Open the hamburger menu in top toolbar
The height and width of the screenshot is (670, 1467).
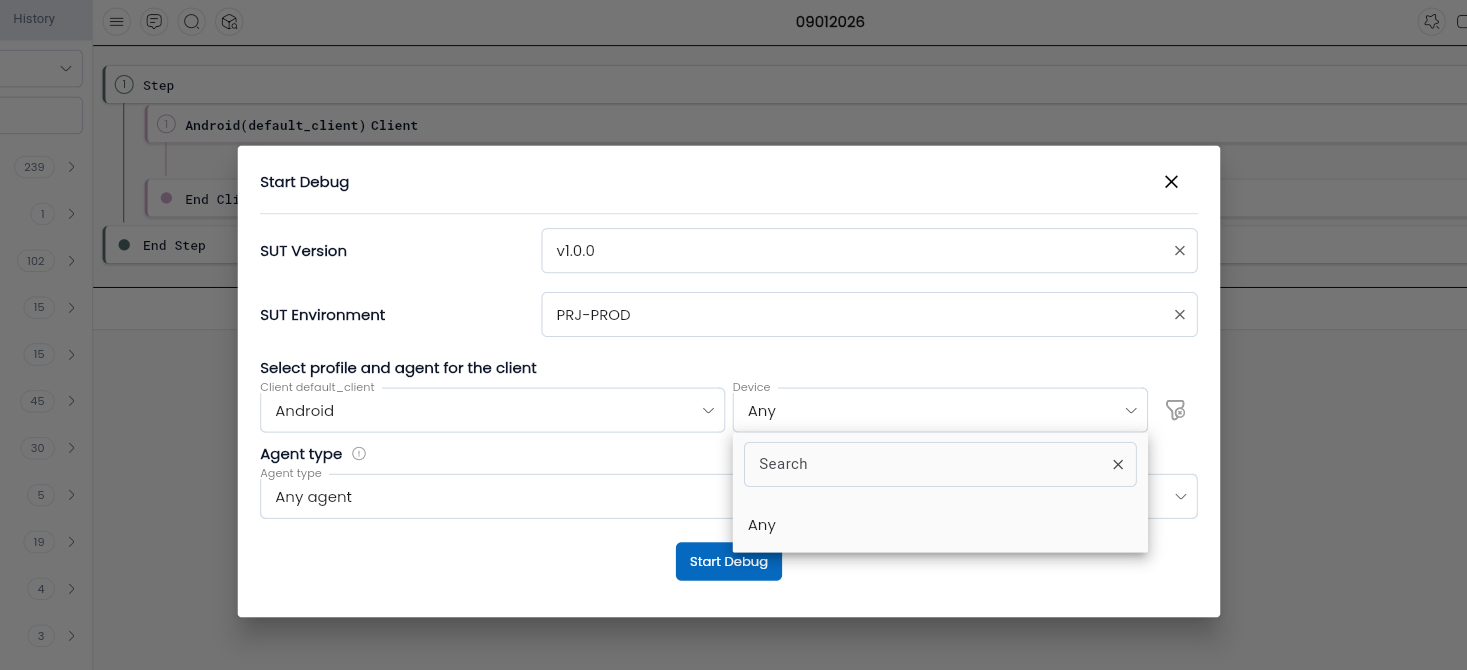click(117, 22)
